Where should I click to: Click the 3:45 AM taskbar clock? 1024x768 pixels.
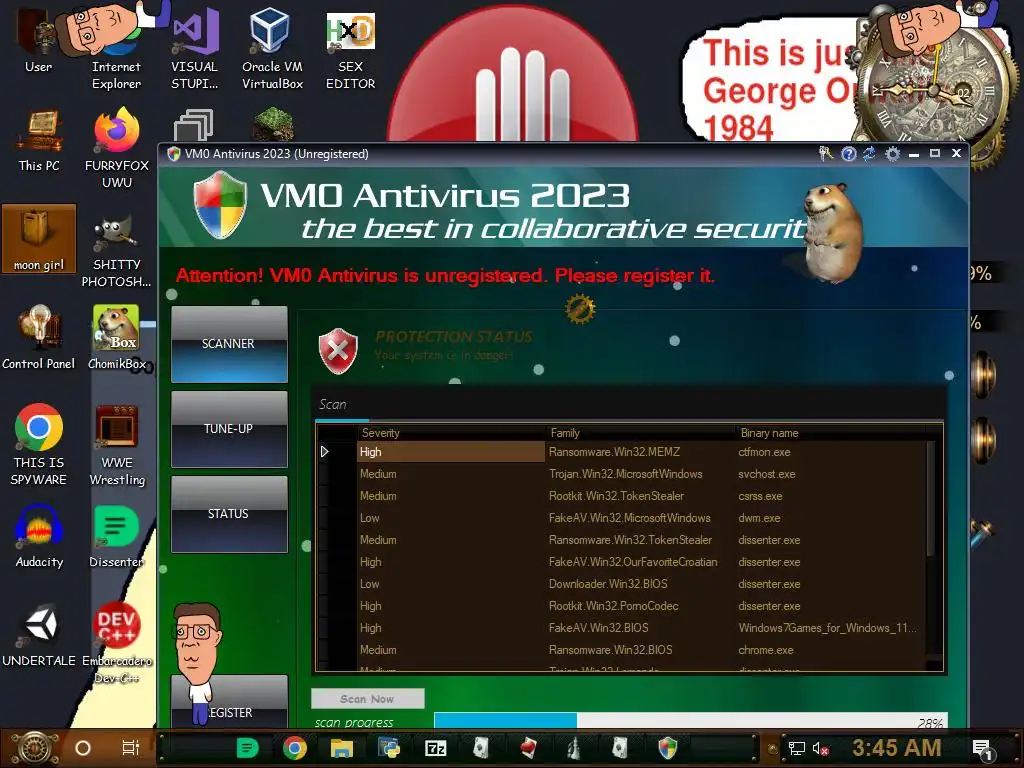tap(897, 748)
